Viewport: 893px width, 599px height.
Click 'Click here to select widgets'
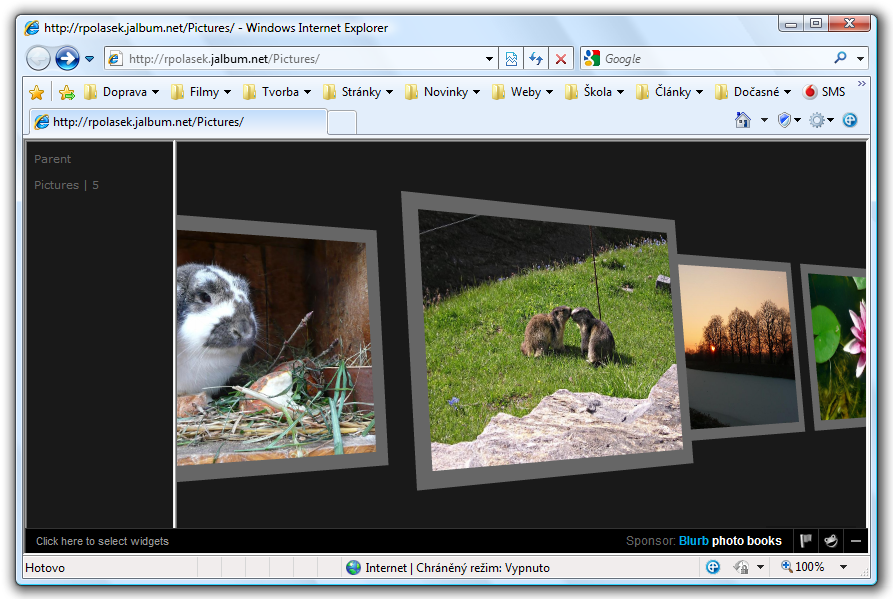(x=103, y=541)
